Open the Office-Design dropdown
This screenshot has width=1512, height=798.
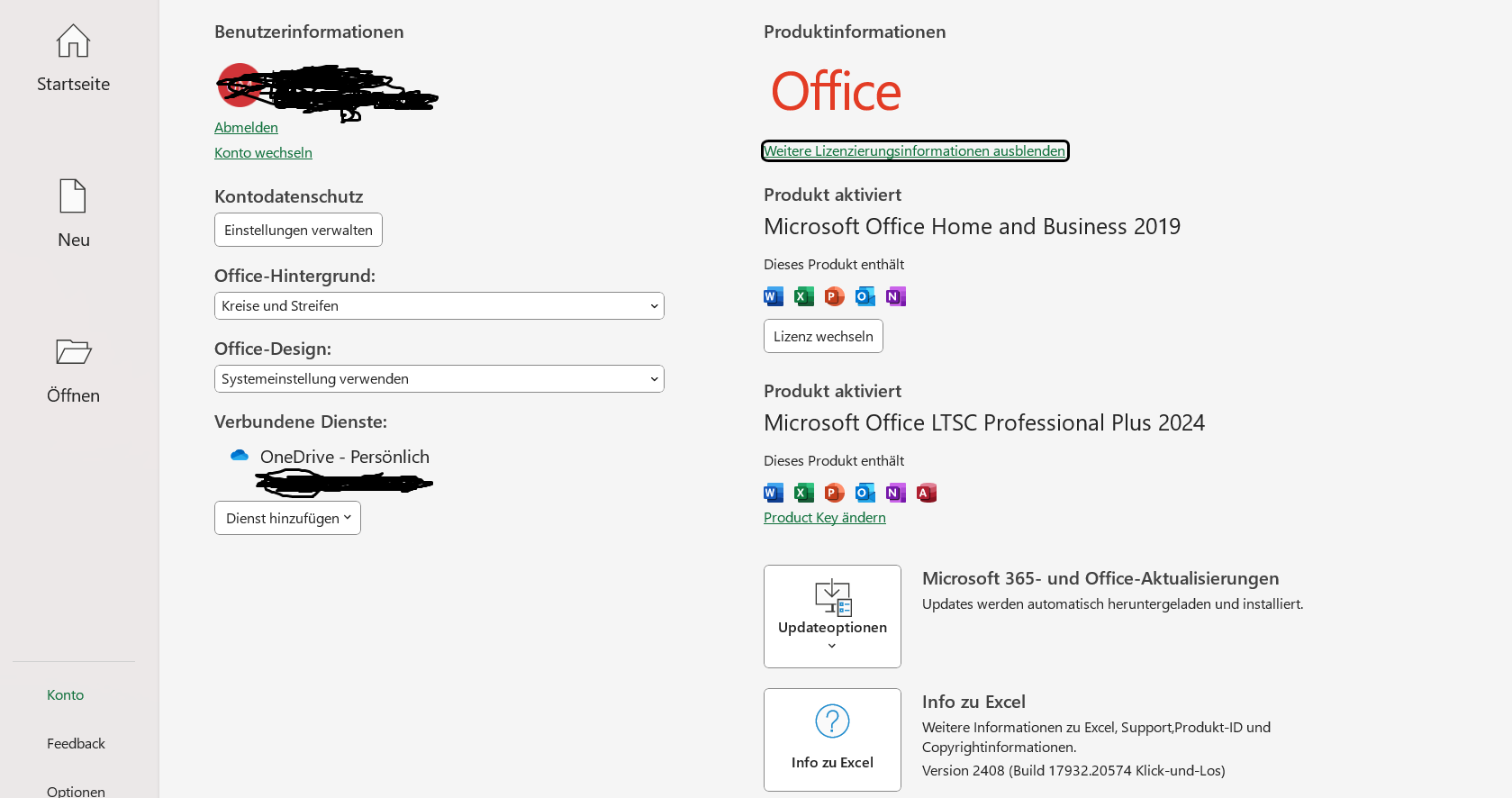[439, 379]
